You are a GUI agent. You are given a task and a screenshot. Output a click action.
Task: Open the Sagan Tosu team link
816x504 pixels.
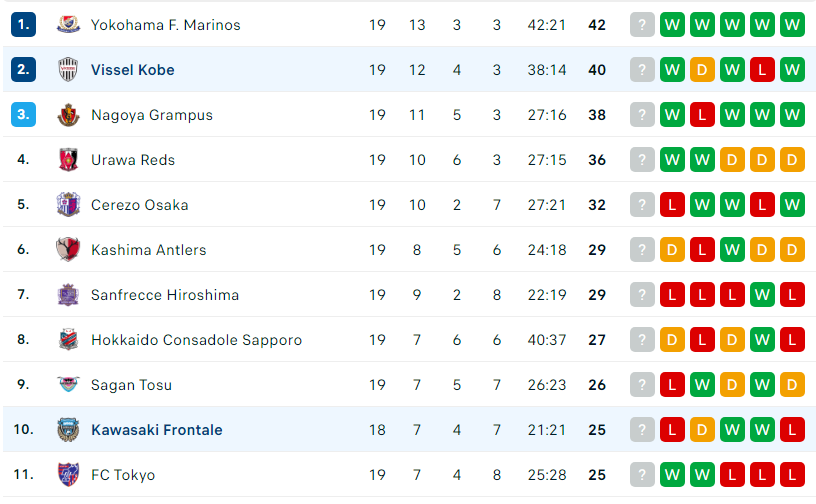coord(131,385)
